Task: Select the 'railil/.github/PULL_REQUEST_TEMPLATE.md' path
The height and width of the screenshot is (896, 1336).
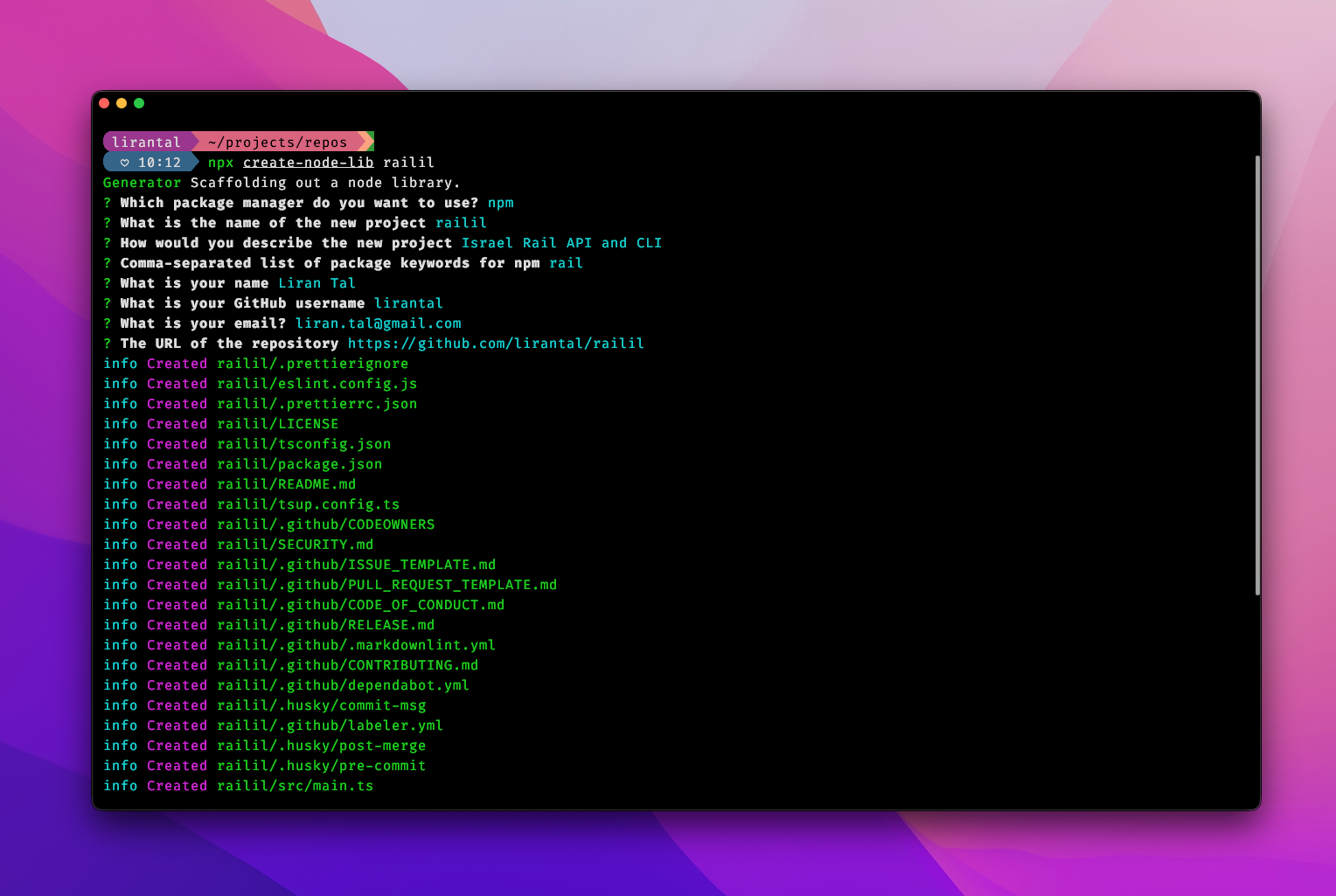Action: coord(386,585)
